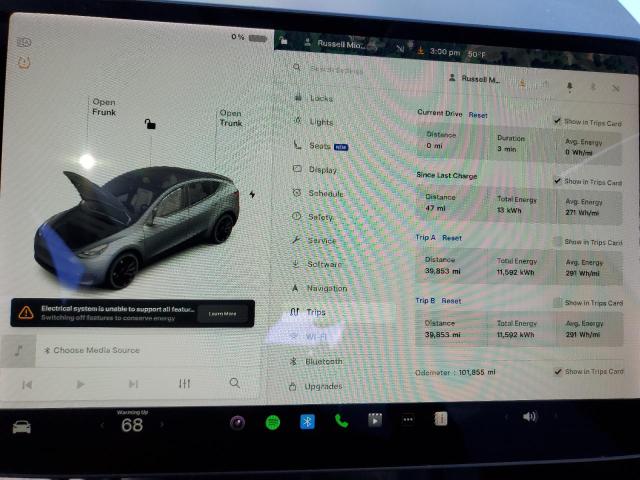Screen dimensions: 640x480
Task: Open the Navigation settings menu
Action: 319,288
